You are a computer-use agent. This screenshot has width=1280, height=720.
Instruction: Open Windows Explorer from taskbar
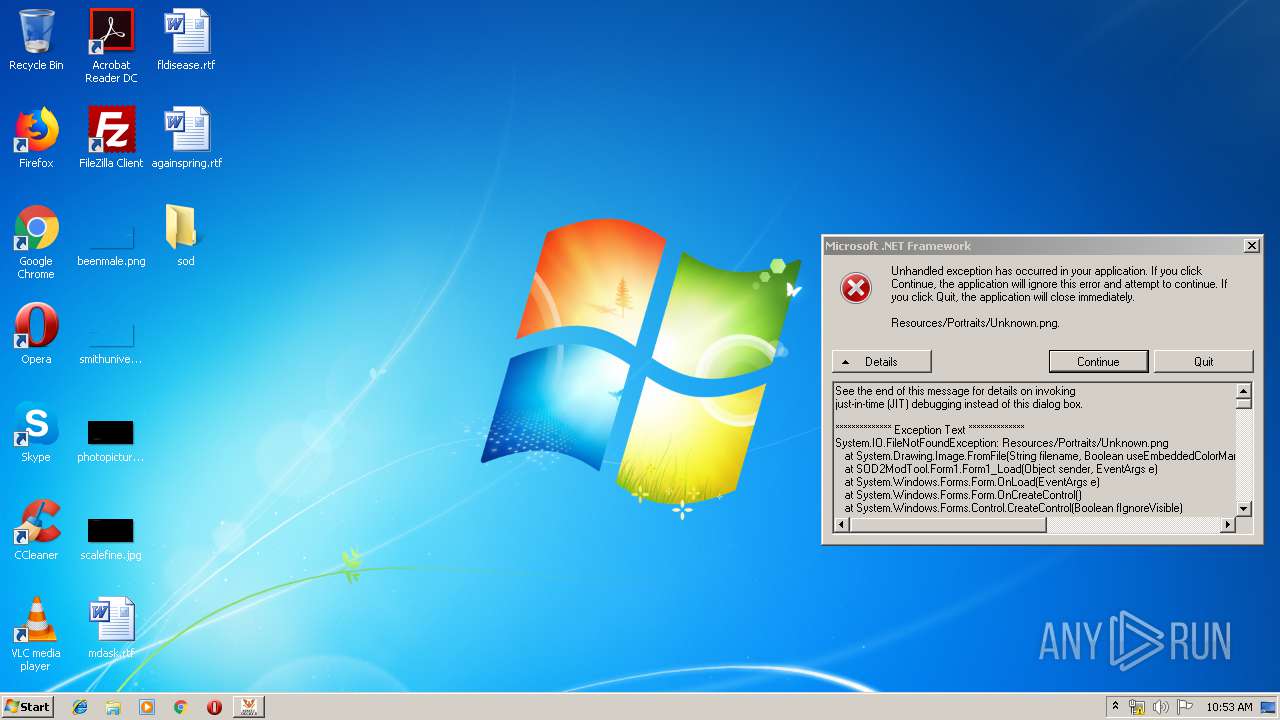pos(113,707)
